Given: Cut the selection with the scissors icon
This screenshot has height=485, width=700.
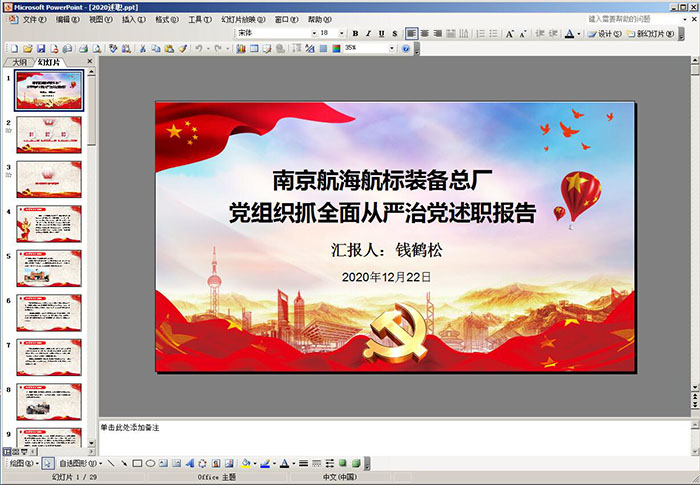Looking at the screenshot, I should (x=143, y=49).
